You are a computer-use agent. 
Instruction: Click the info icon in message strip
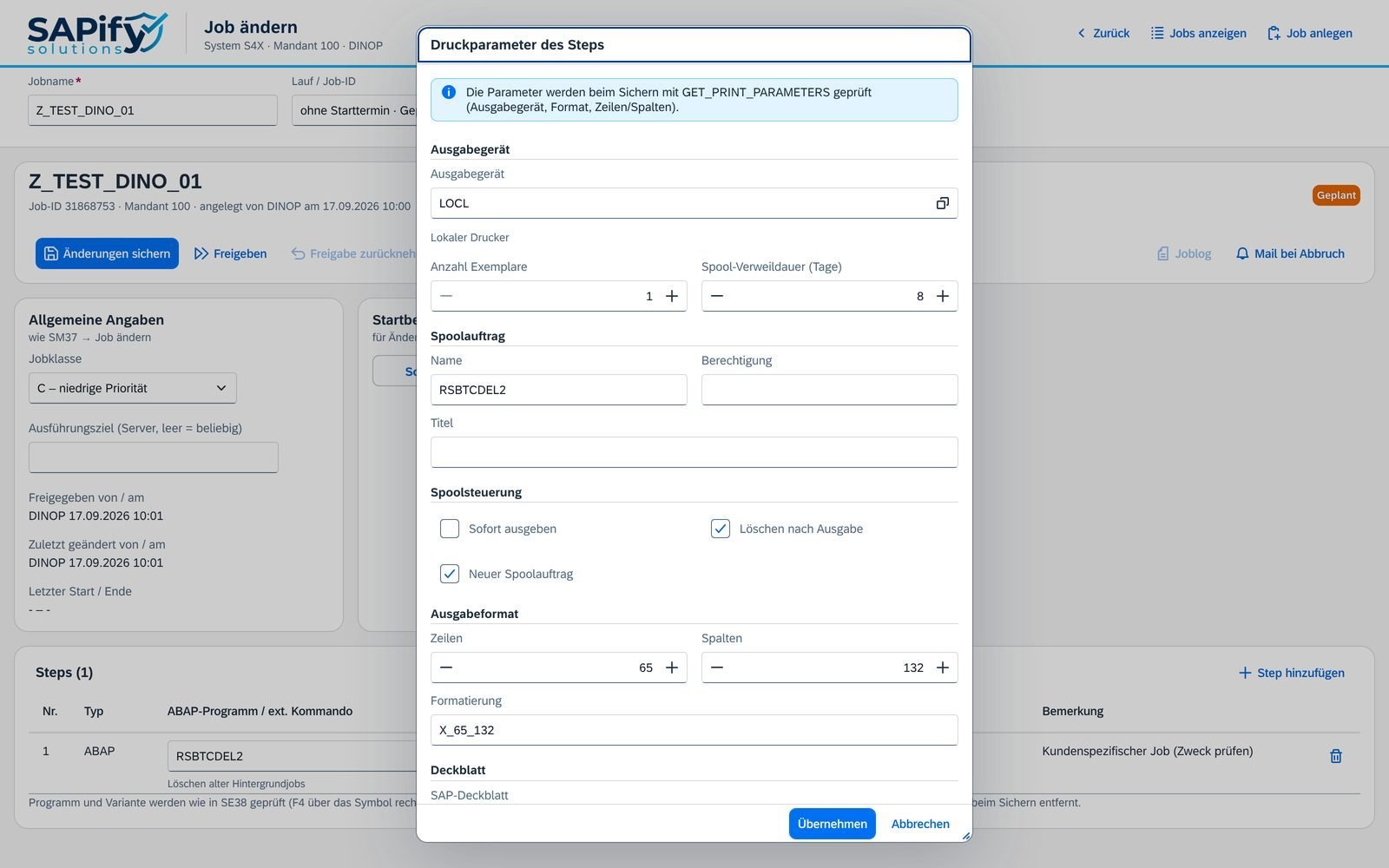tap(449, 92)
